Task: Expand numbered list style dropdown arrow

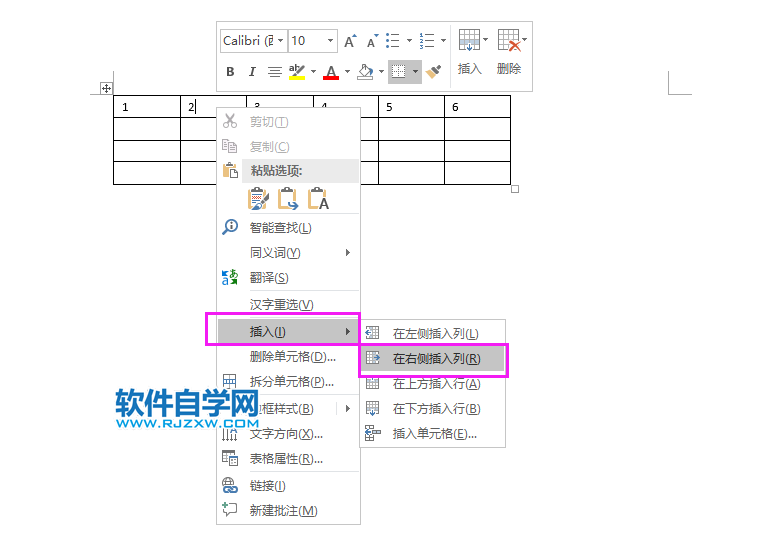Action: tap(443, 41)
